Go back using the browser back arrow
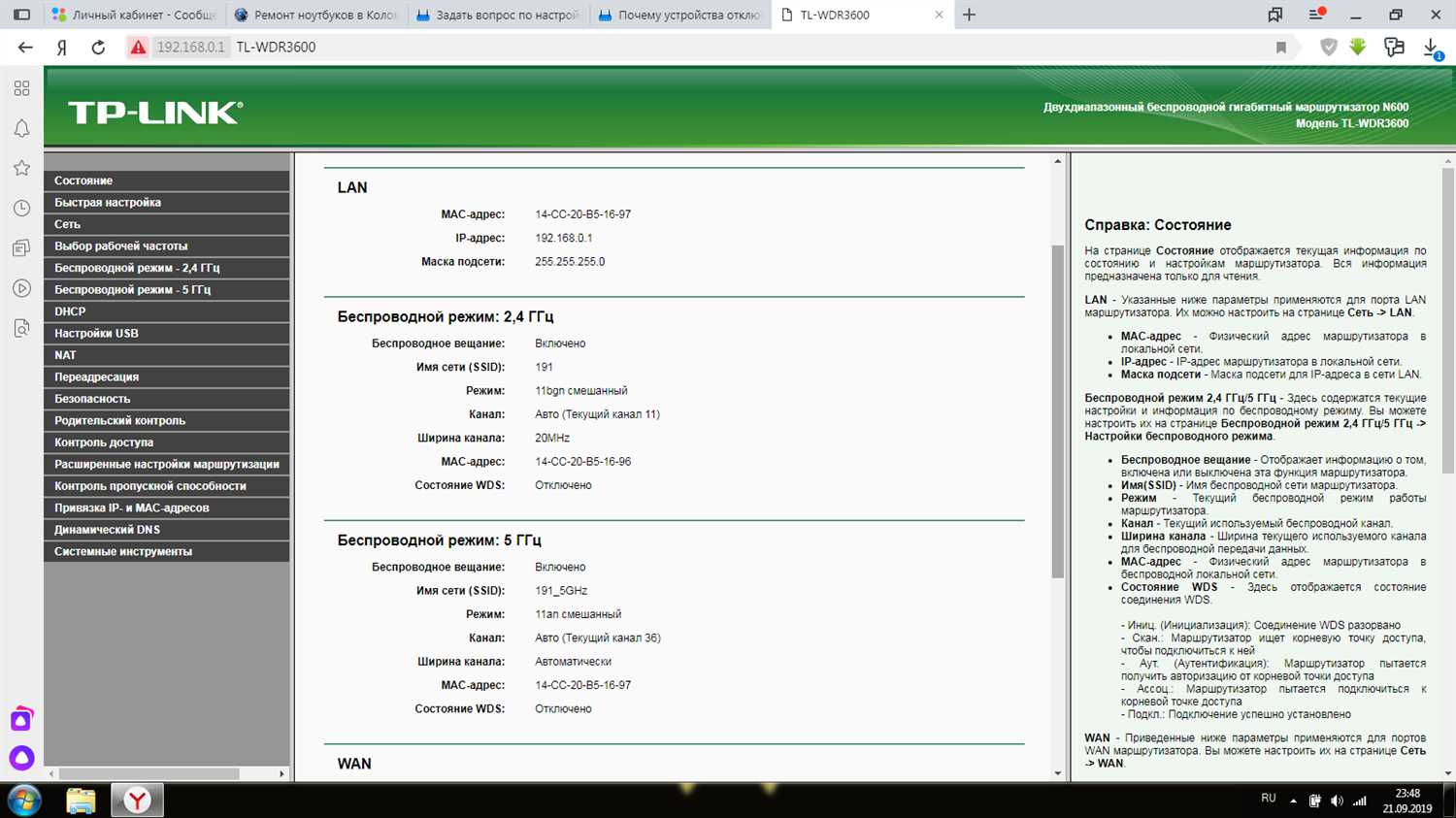The image size is (1456, 818). [x=25, y=47]
